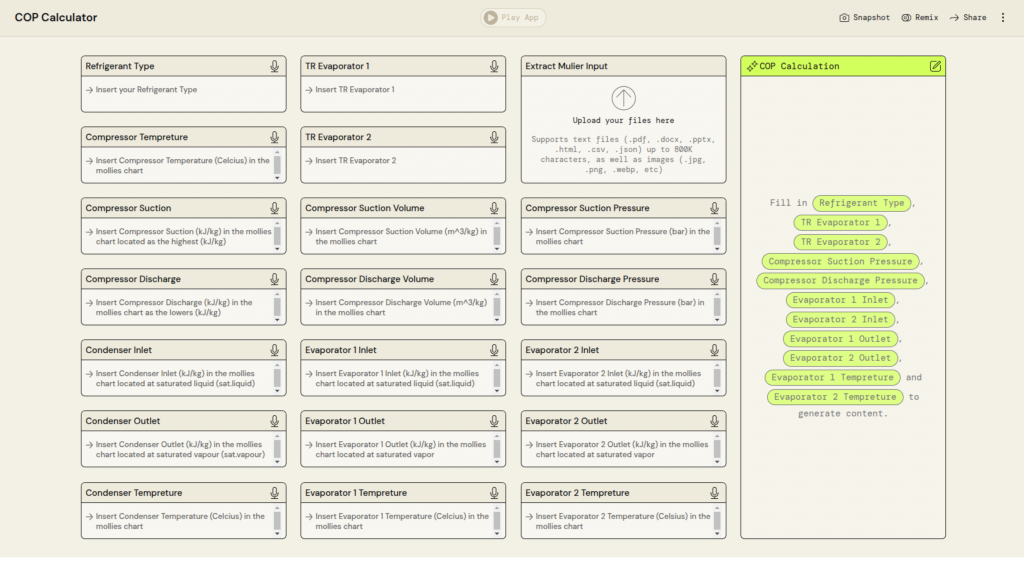Select the Evaporator 2 Temperature tag in COP panel
This screenshot has height=576, width=1024.
click(835, 397)
